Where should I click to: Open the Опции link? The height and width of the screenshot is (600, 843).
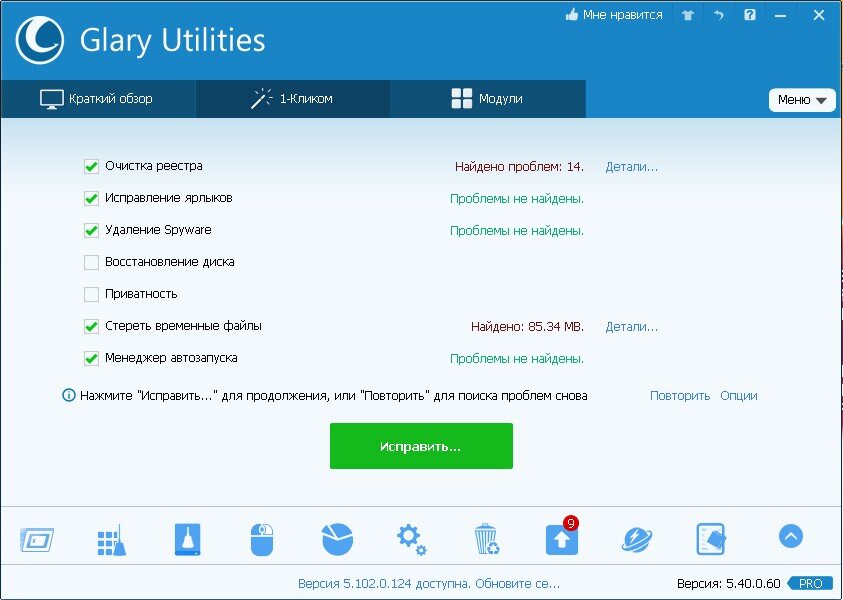pos(739,396)
